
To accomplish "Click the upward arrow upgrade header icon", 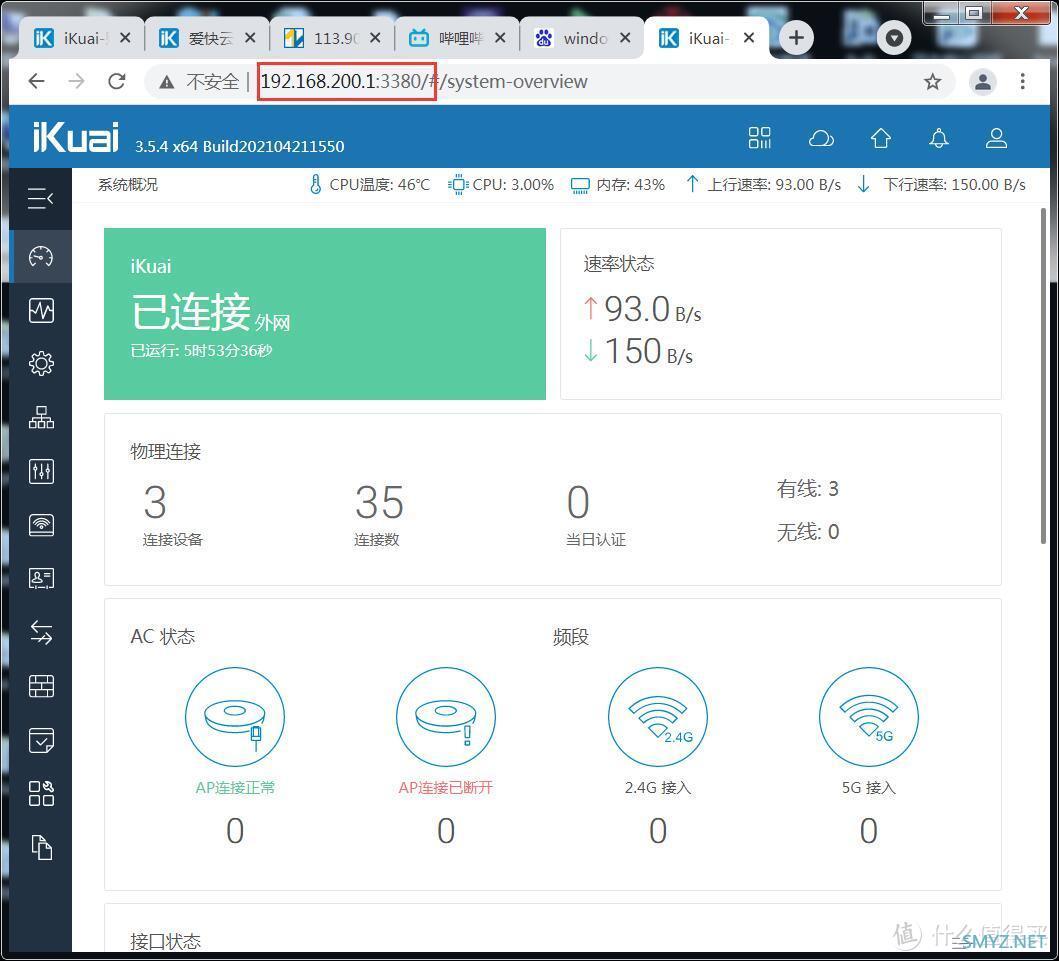I will point(881,138).
